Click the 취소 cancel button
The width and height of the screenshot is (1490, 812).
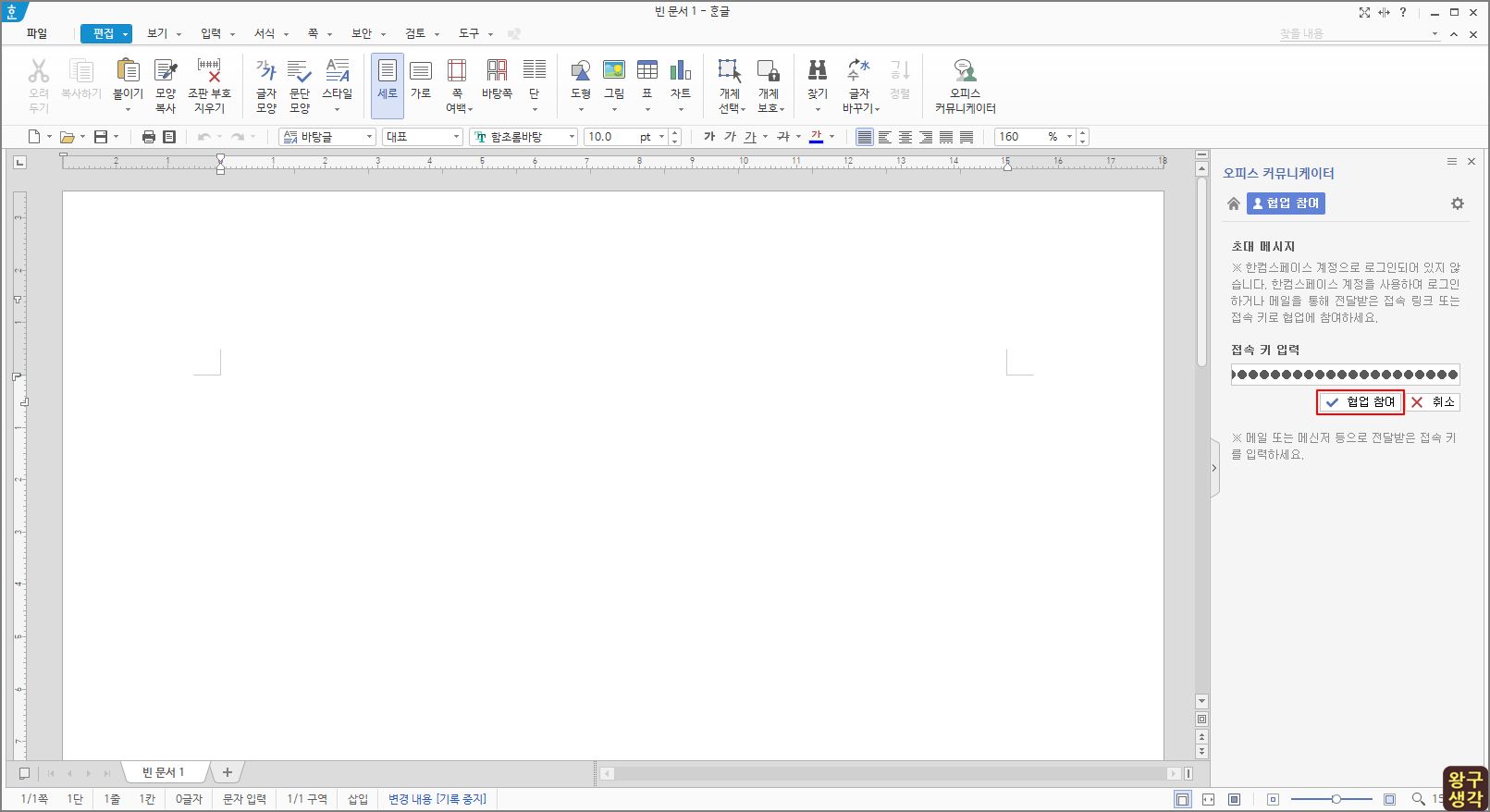[x=1434, y=402]
